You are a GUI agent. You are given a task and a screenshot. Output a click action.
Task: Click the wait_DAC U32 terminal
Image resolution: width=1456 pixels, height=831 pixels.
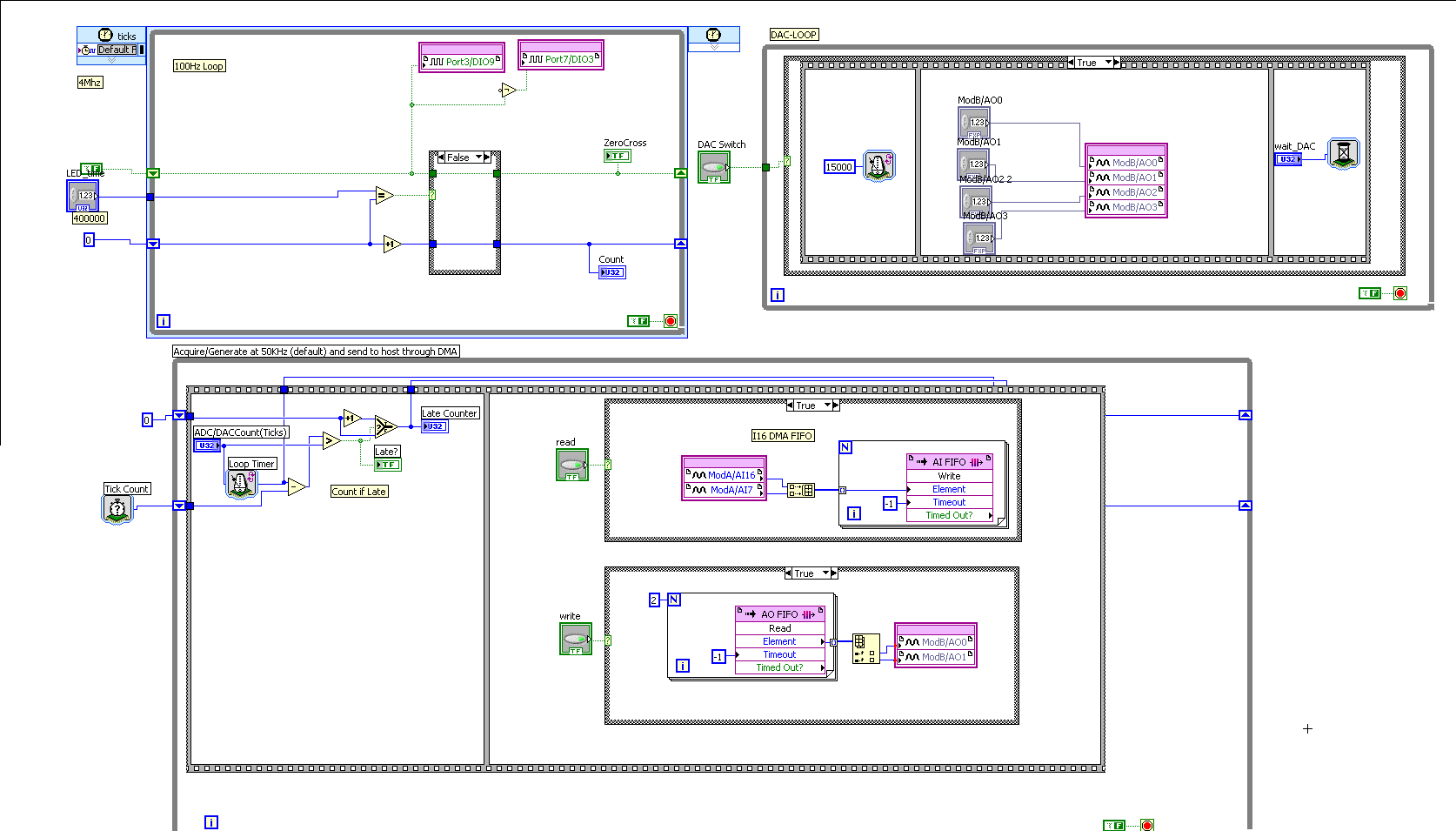coord(1288,159)
